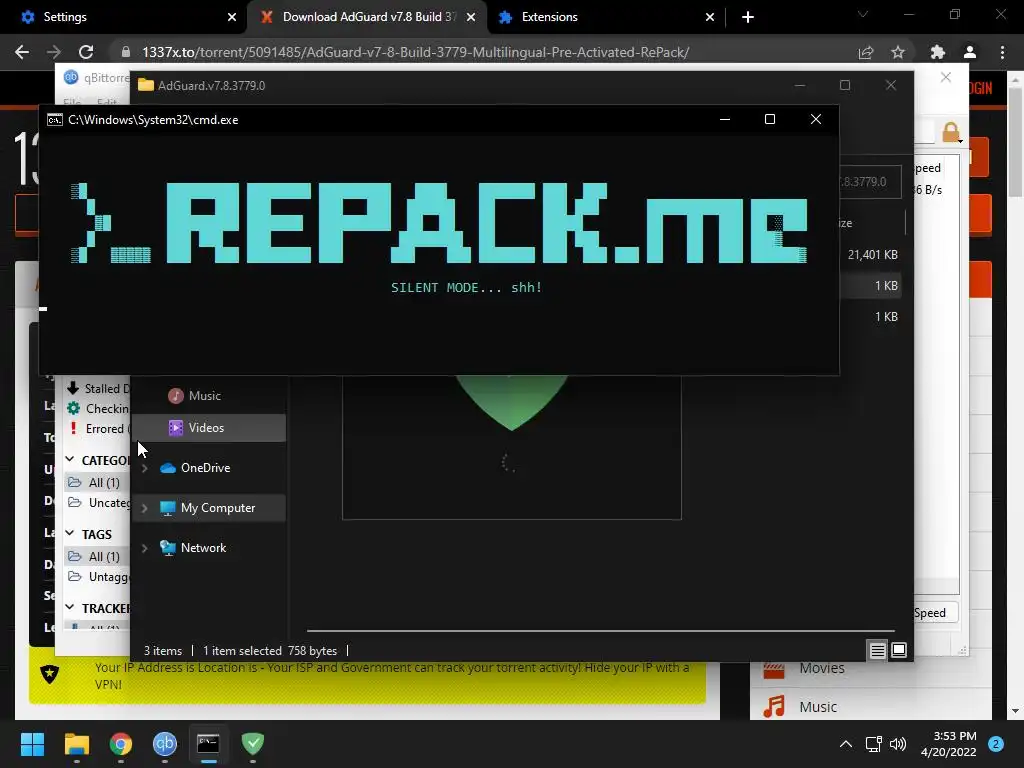The height and width of the screenshot is (768, 1024).
Task: Select Untagged filter in qBittorrent
Action: [x=99, y=577]
